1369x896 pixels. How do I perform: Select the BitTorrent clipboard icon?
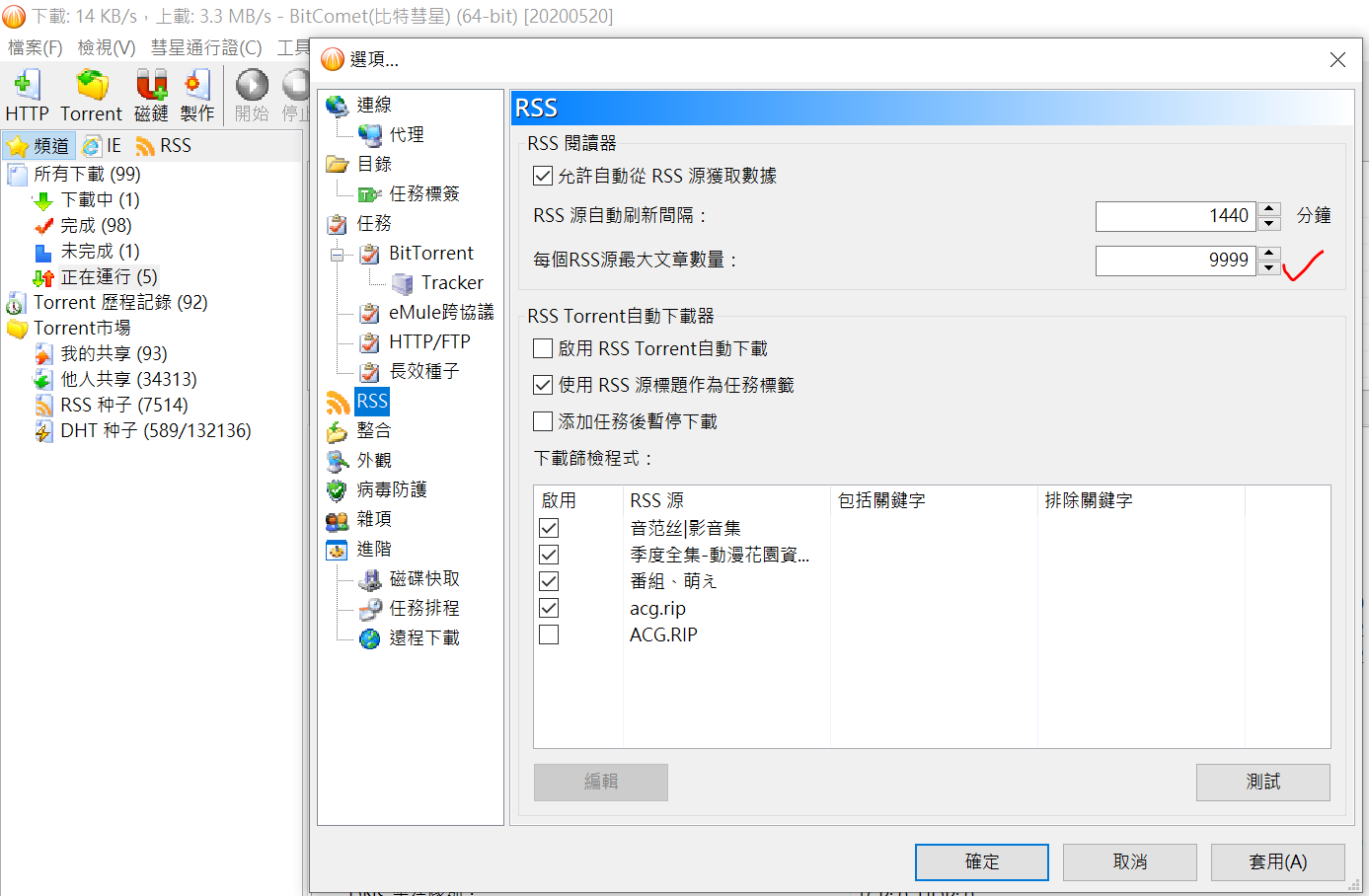point(370,254)
